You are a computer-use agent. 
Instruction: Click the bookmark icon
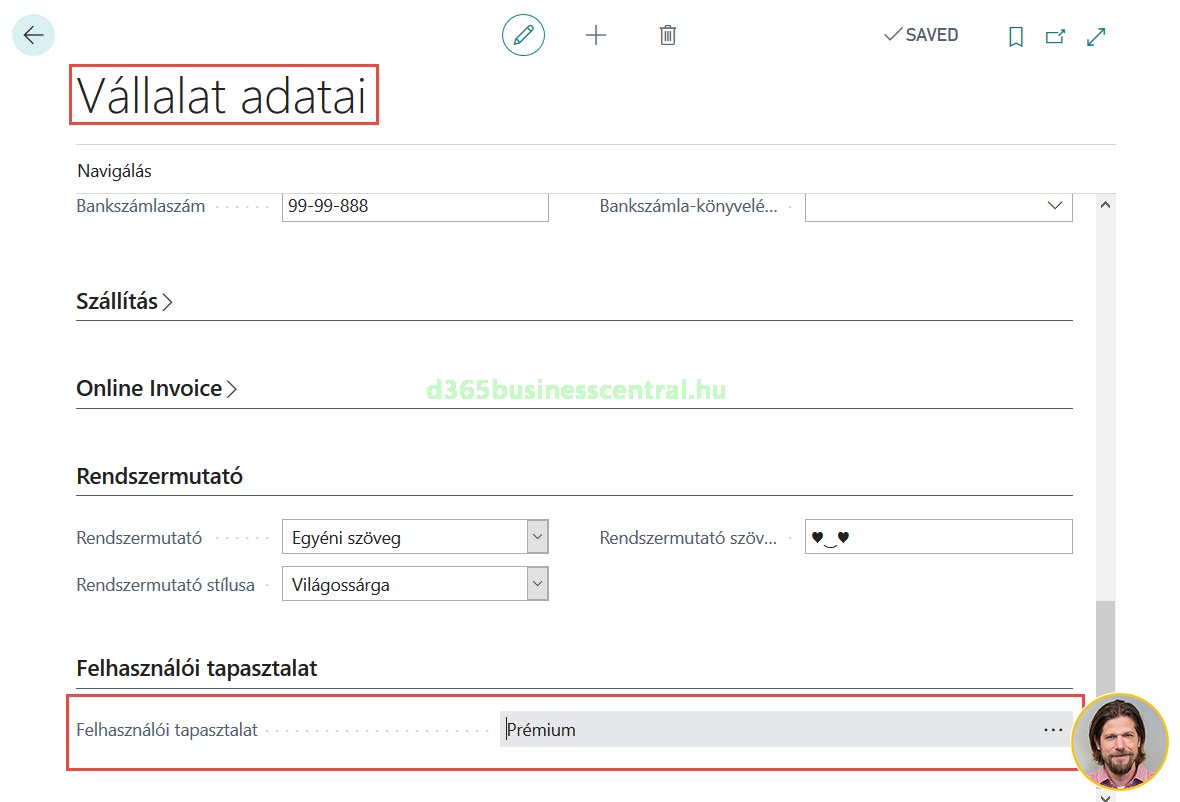[1016, 37]
